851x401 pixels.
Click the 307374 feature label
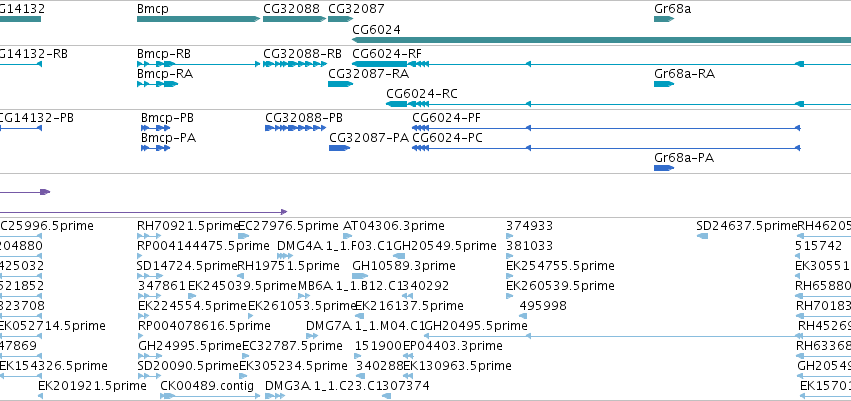coord(406,386)
